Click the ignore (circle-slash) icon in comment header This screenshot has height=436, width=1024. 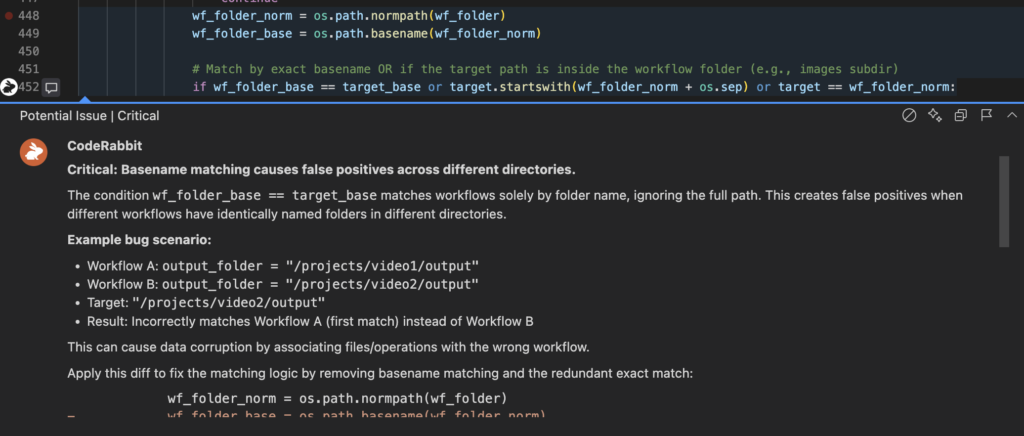coord(909,116)
